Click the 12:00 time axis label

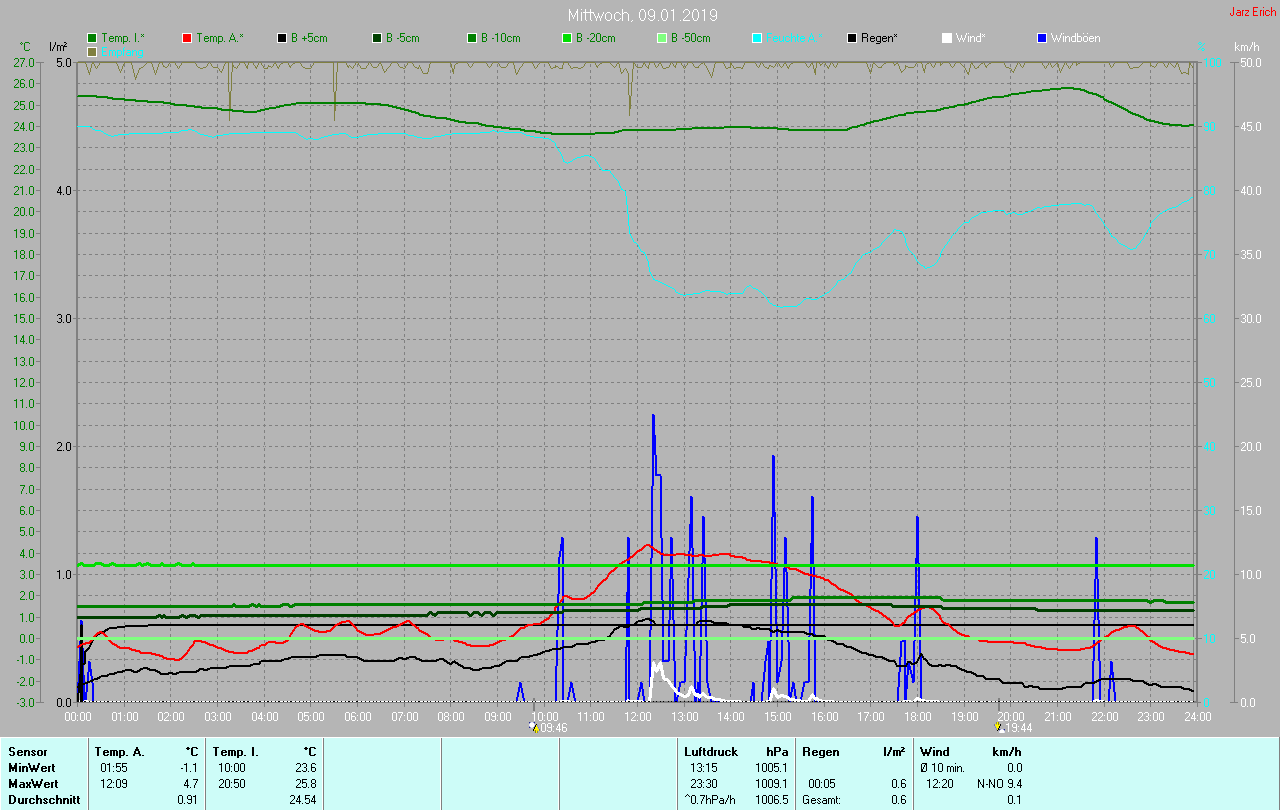[637, 717]
